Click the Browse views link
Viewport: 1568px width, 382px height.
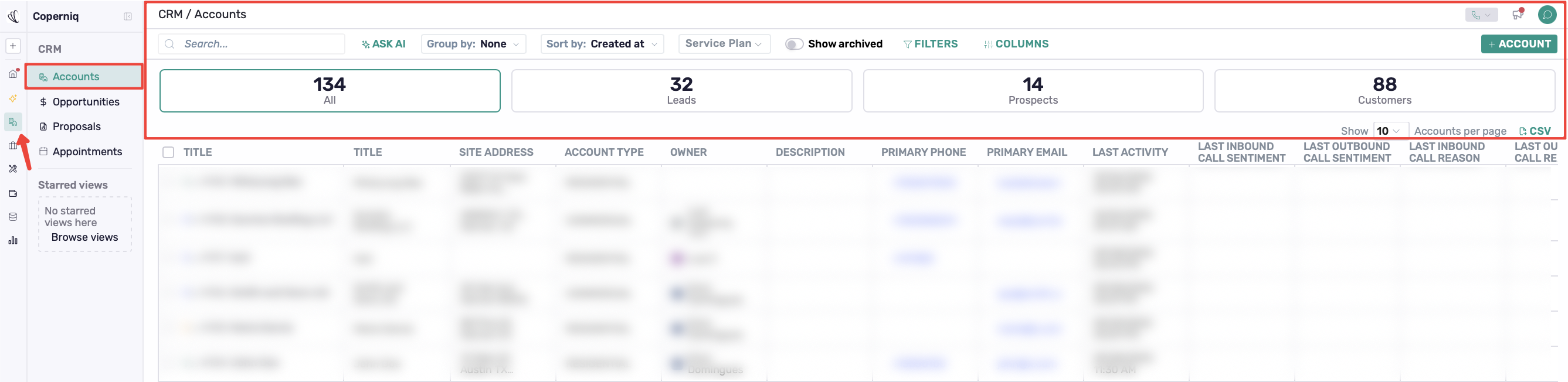(84, 237)
